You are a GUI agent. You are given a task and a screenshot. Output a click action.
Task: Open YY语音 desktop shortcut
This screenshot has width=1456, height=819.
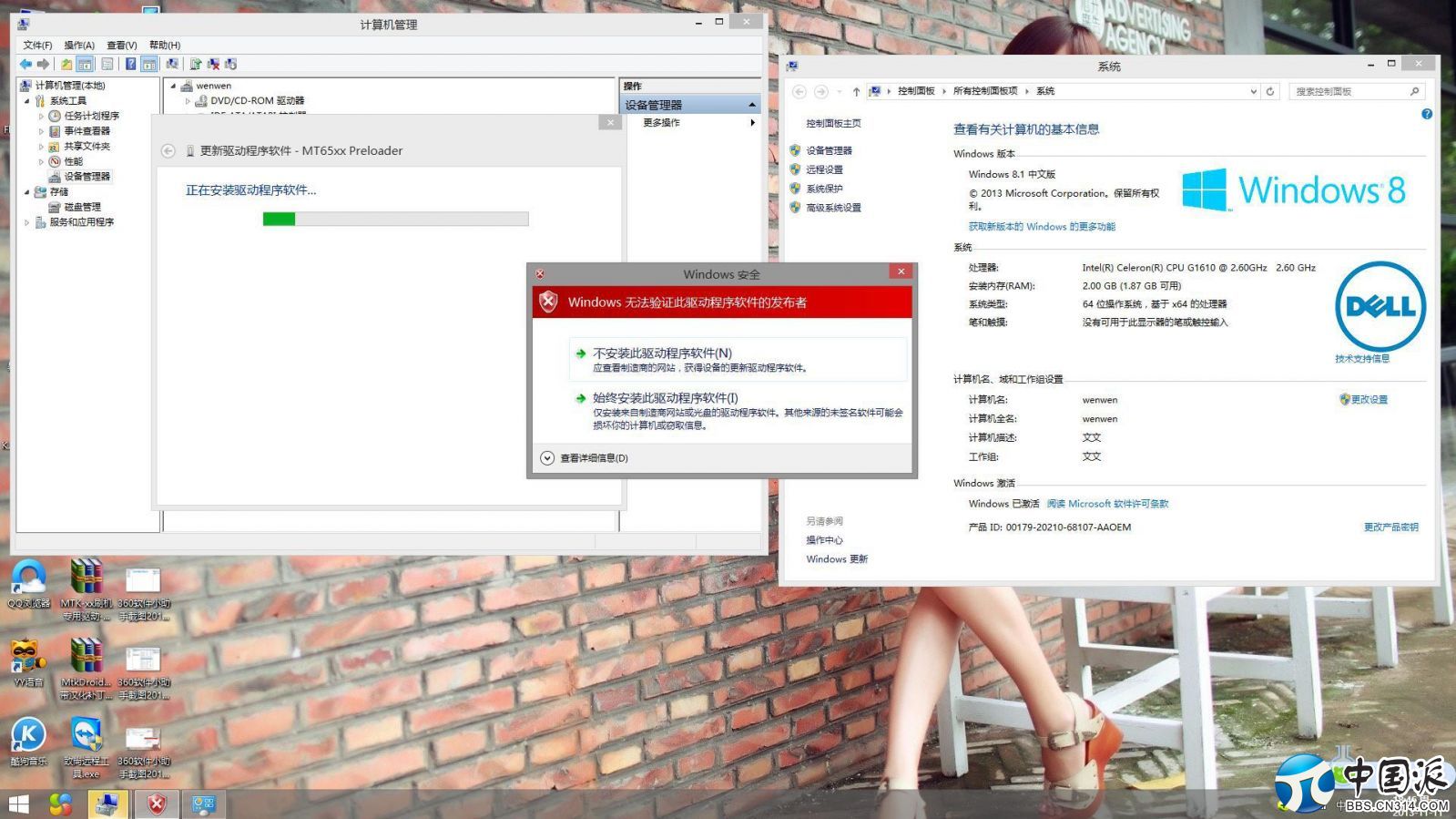(x=28, y=663)
